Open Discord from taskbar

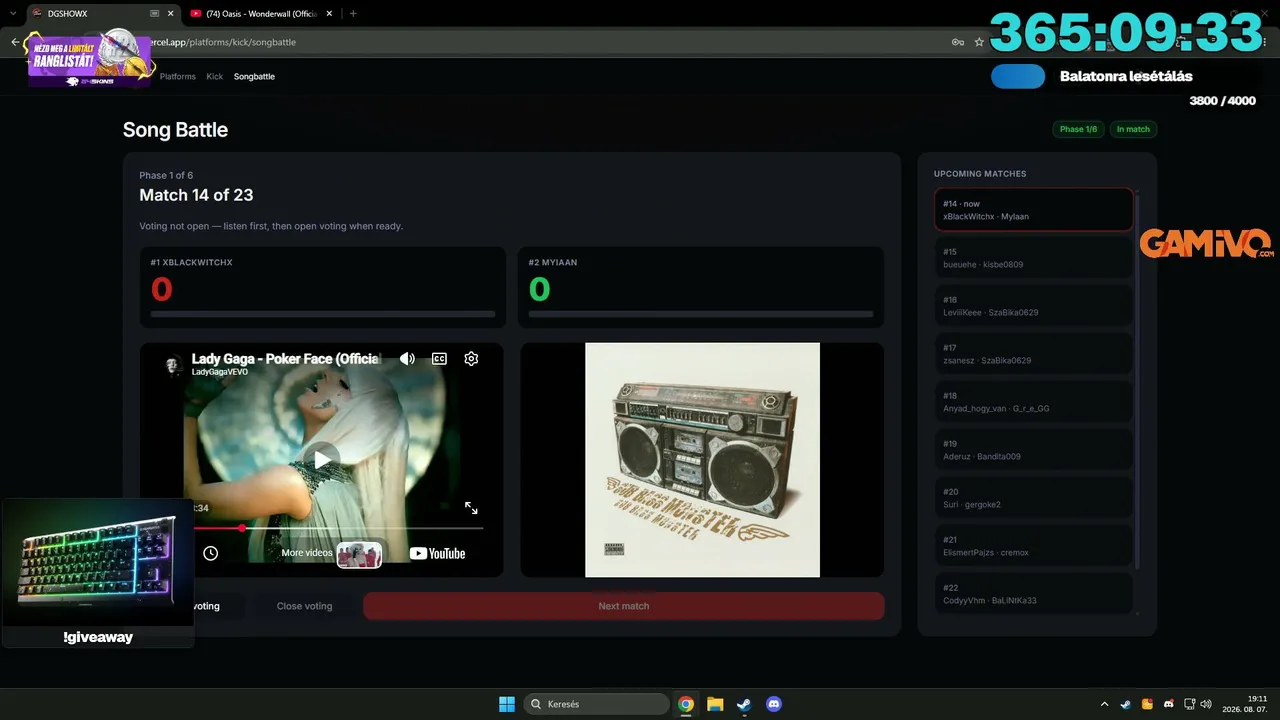coord(773,704)
